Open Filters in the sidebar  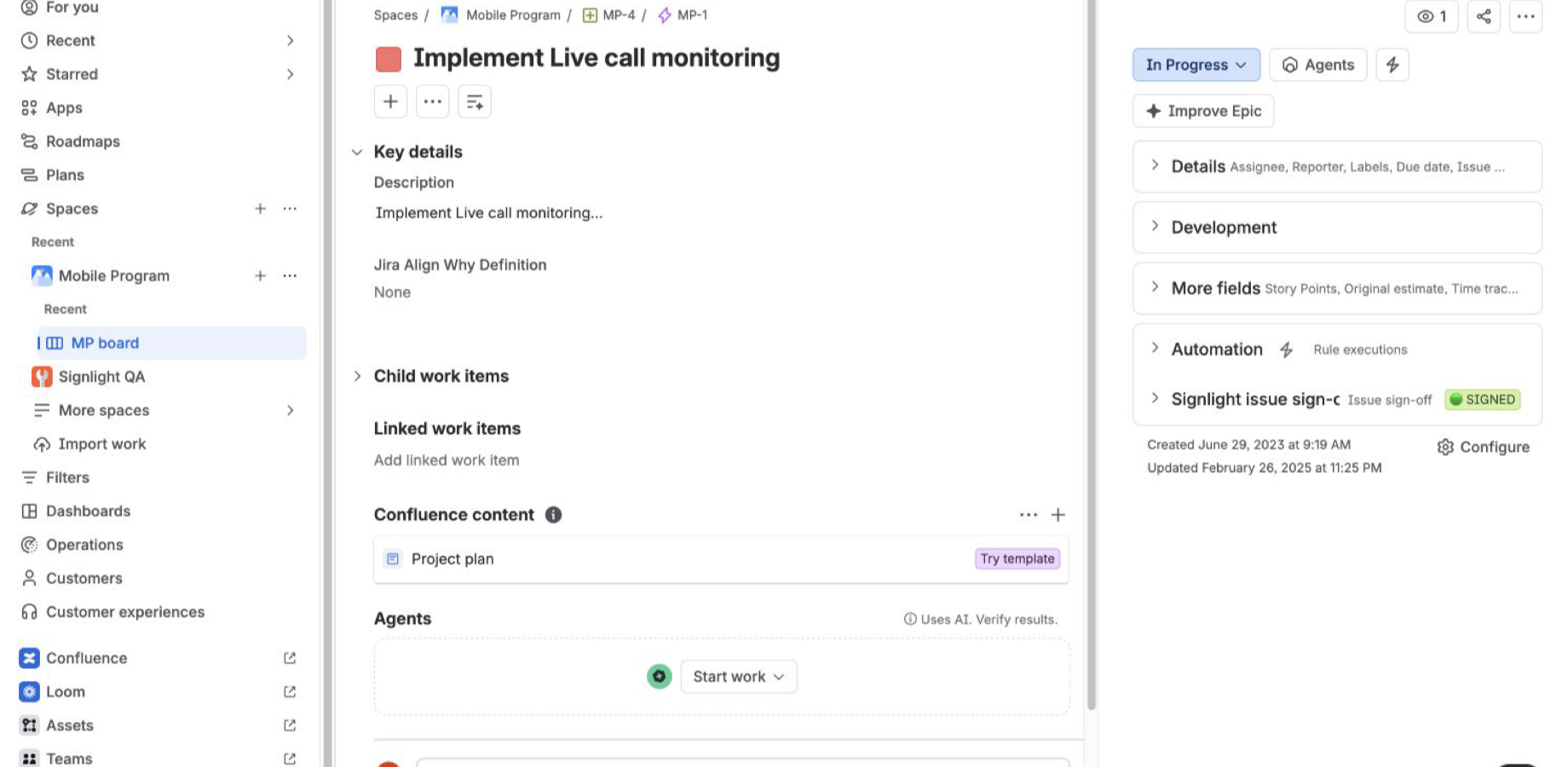[67, 478]
